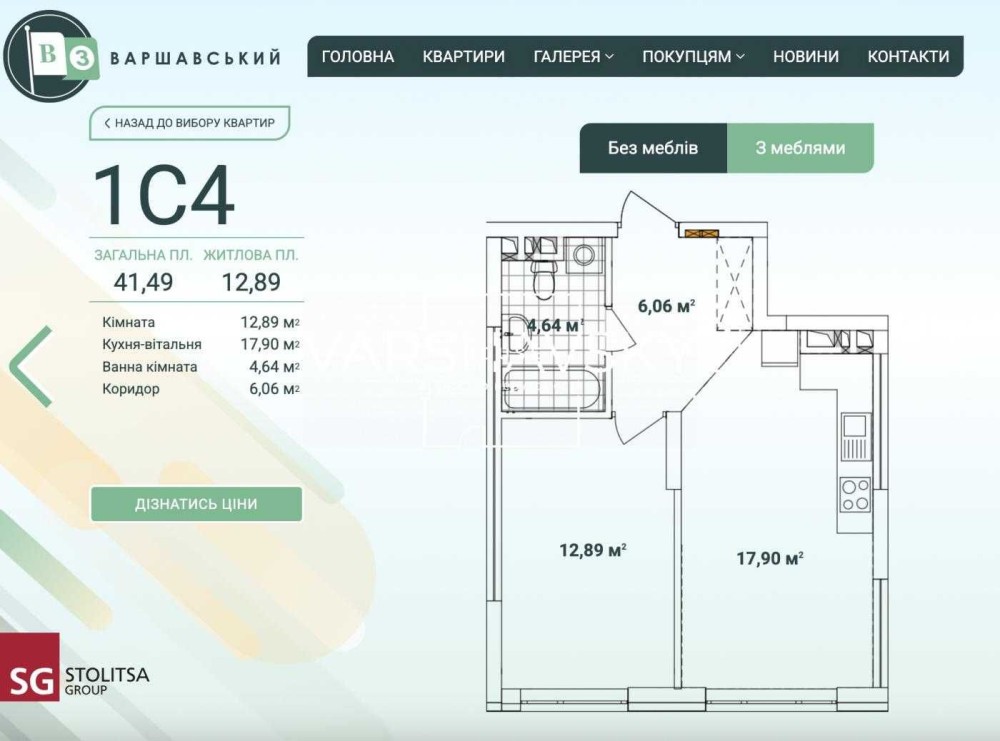Open the Головна menu item
This screenshot has width=1000, height=741.
pos(358,57)
